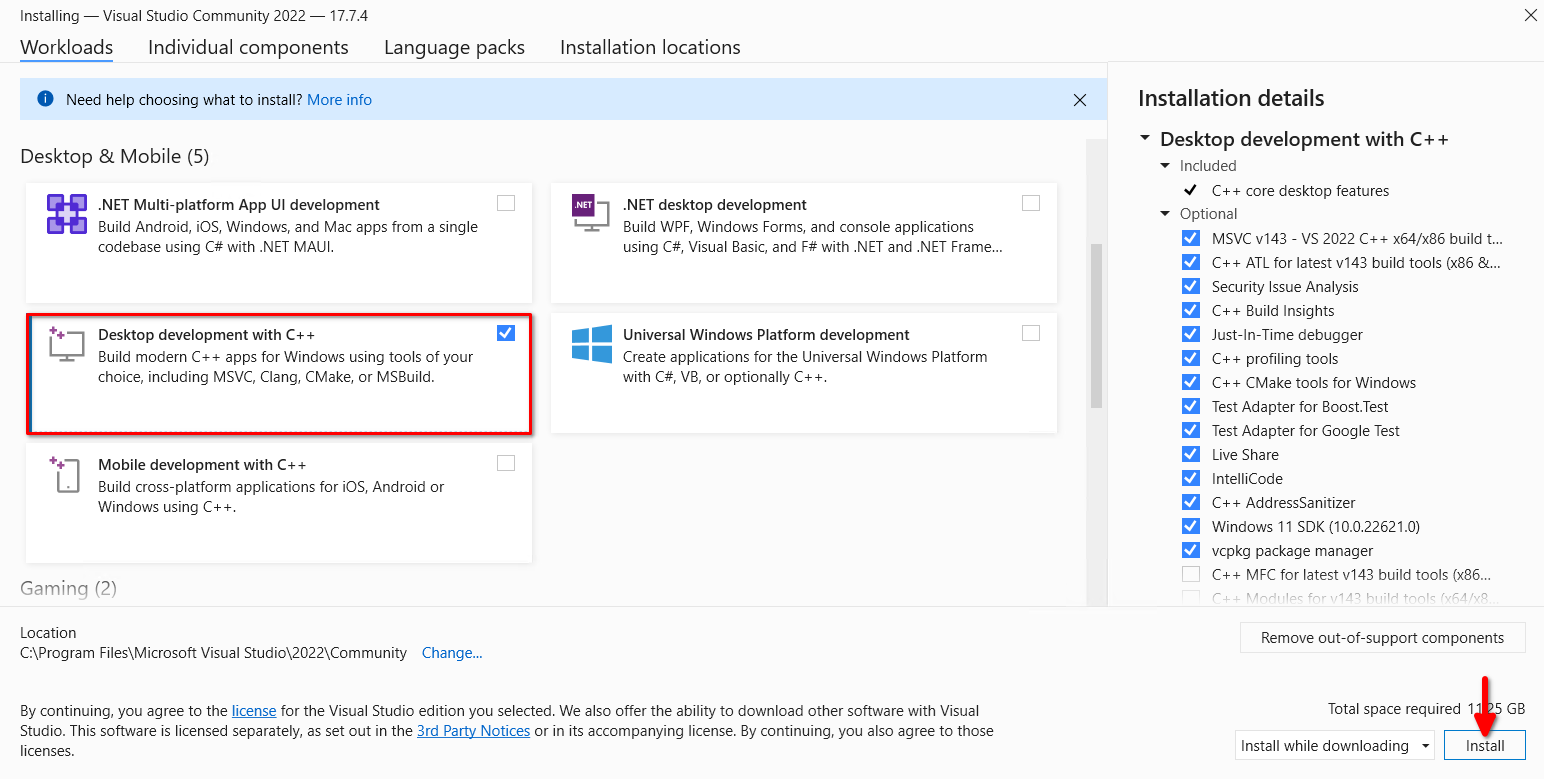This screenshot has width=1544, height=779.
Task: Open Language packs tab
Action: [x=454, y=47]
